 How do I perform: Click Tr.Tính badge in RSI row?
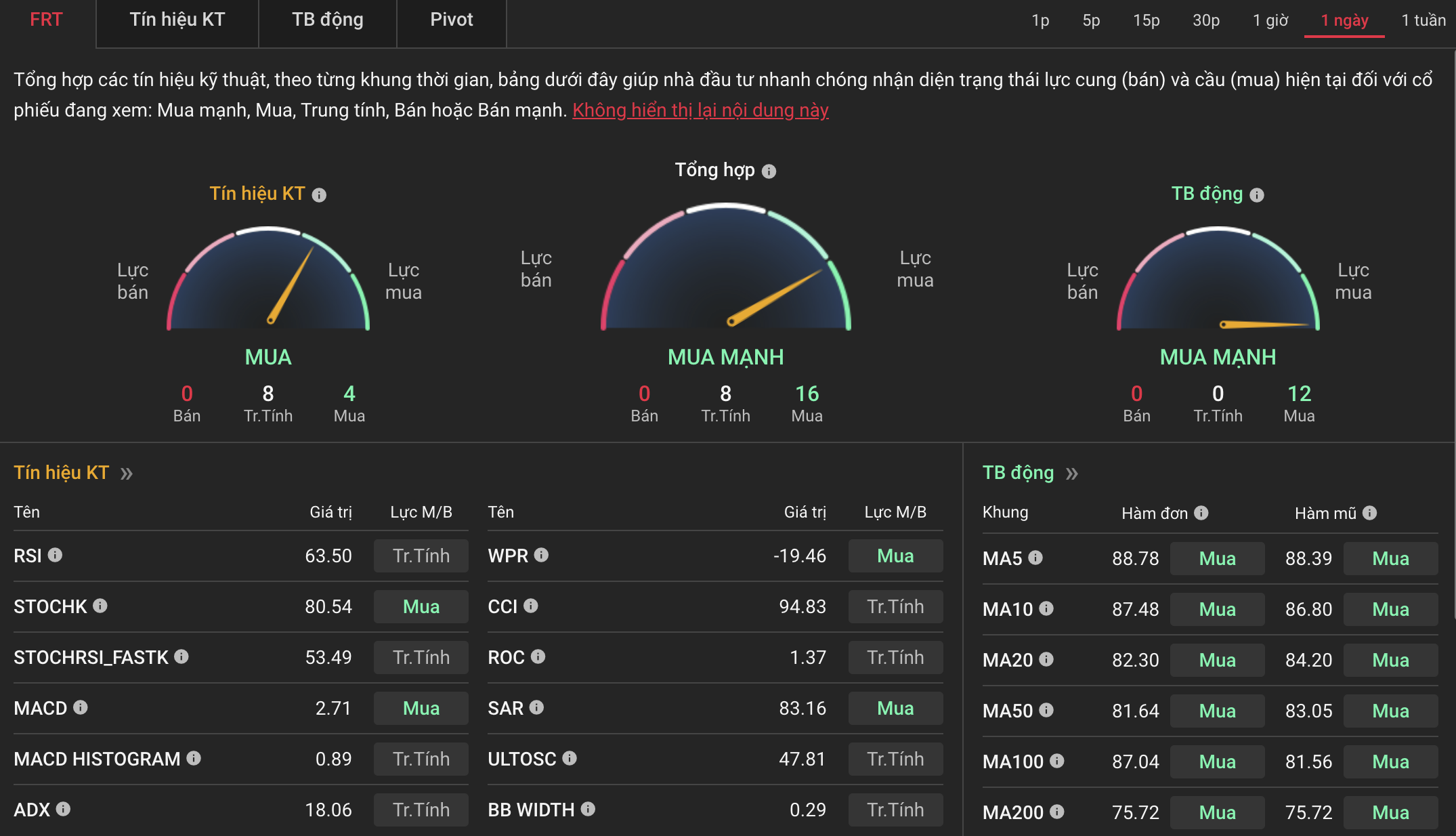click(x=421, y=556)
